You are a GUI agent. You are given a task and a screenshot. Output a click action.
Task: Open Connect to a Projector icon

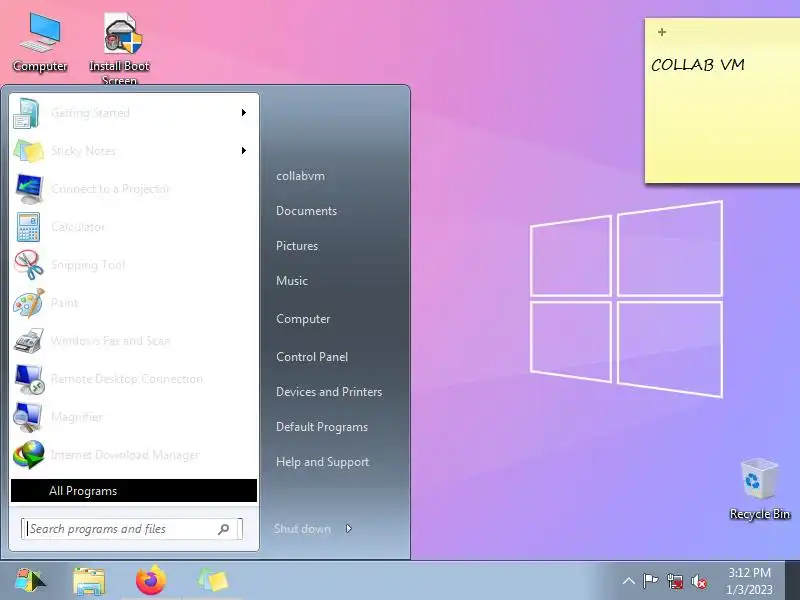click(x=29, y=189)
